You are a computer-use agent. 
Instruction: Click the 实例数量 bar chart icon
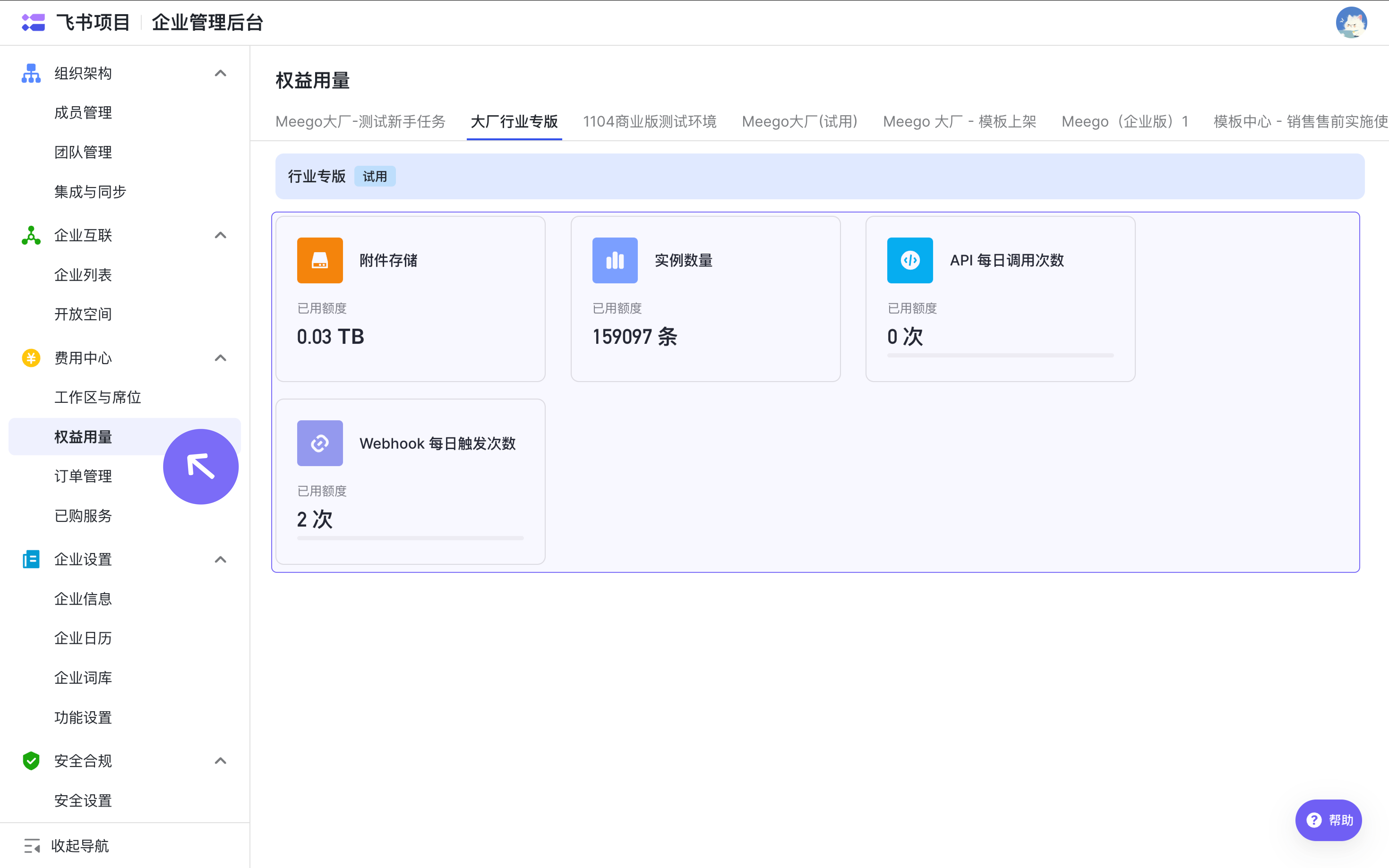[x=615, y=260]
